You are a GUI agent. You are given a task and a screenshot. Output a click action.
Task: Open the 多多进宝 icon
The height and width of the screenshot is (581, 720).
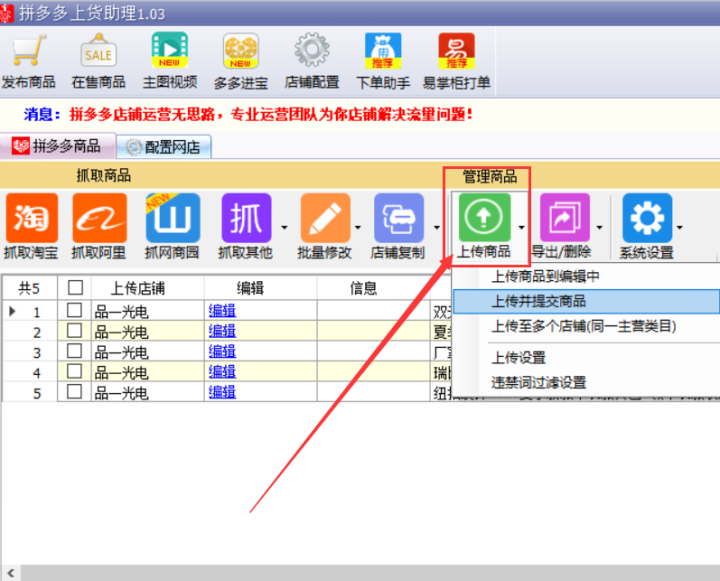pos(240,52)
